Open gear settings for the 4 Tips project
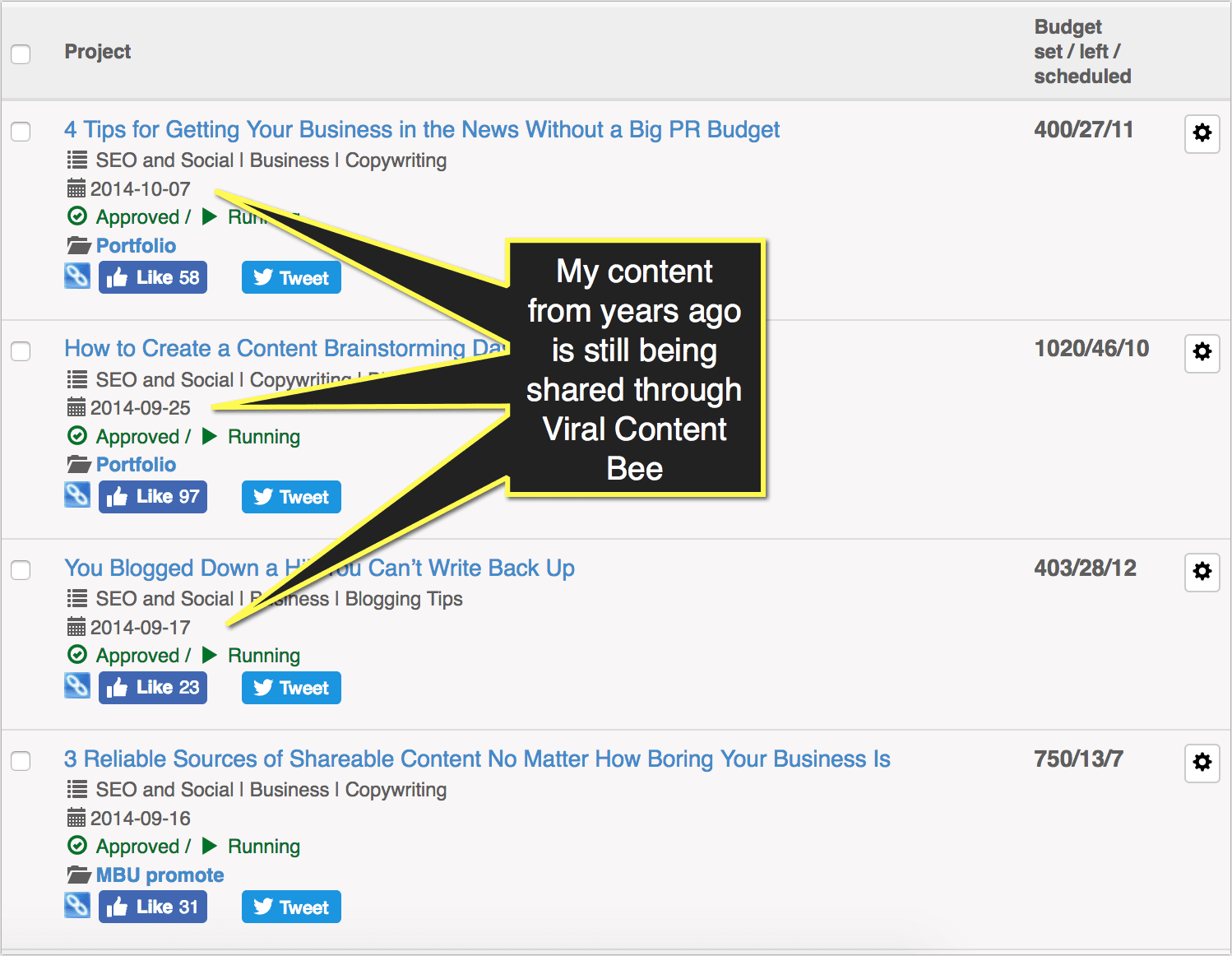The image size is (1232, 956). tap(1202, 133)
